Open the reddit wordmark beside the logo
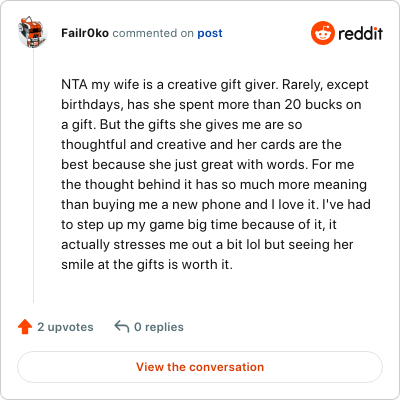 [x=360, y=34]
